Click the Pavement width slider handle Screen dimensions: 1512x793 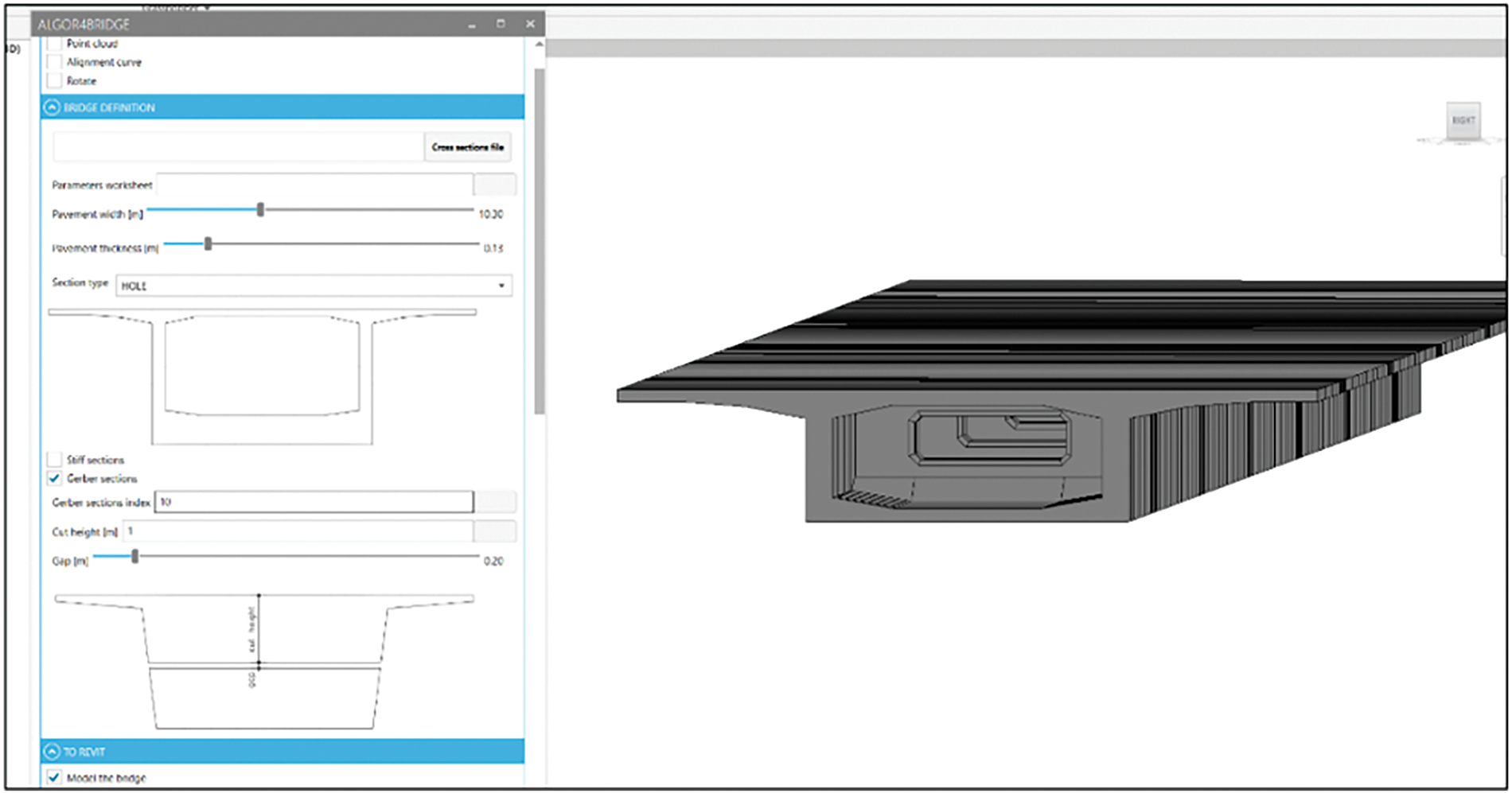tap(260, 210)
